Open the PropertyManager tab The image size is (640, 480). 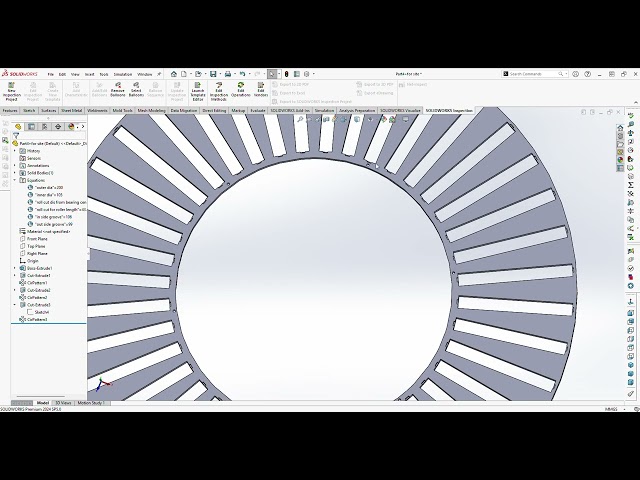pyautogui.click(x=31, y=127)
